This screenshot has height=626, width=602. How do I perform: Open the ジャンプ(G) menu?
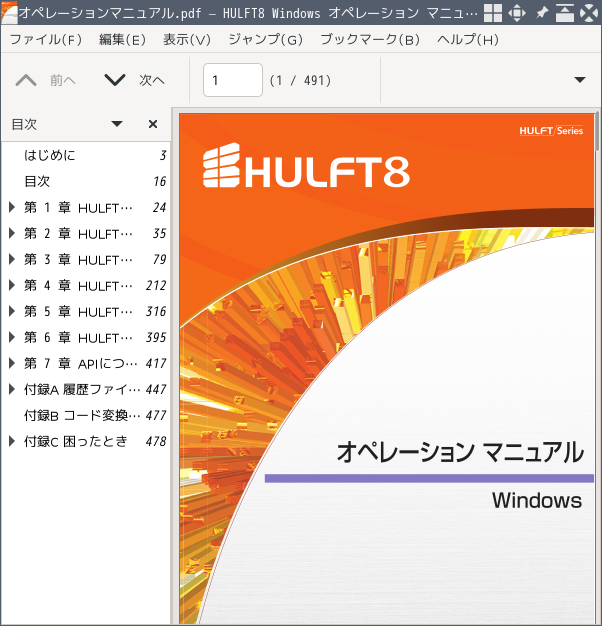click(x=265, y=40)
